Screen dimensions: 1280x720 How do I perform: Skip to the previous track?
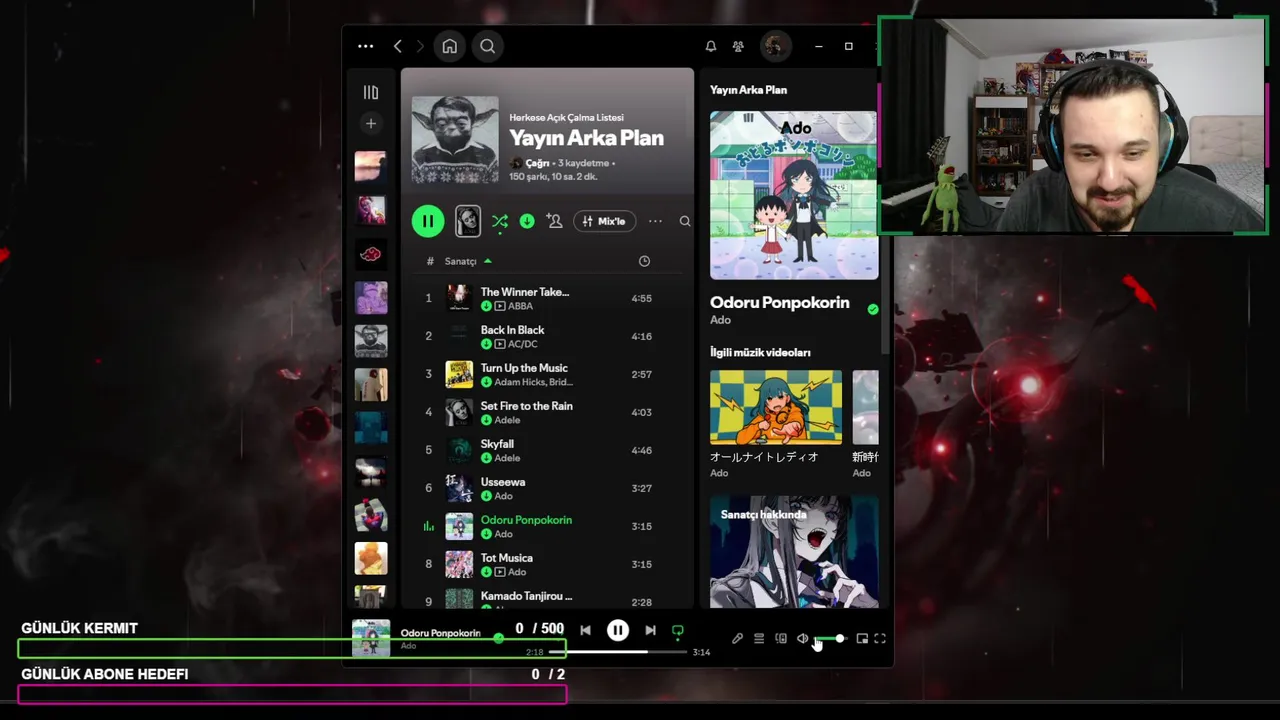pyautogui.click(x=585, y=630)
